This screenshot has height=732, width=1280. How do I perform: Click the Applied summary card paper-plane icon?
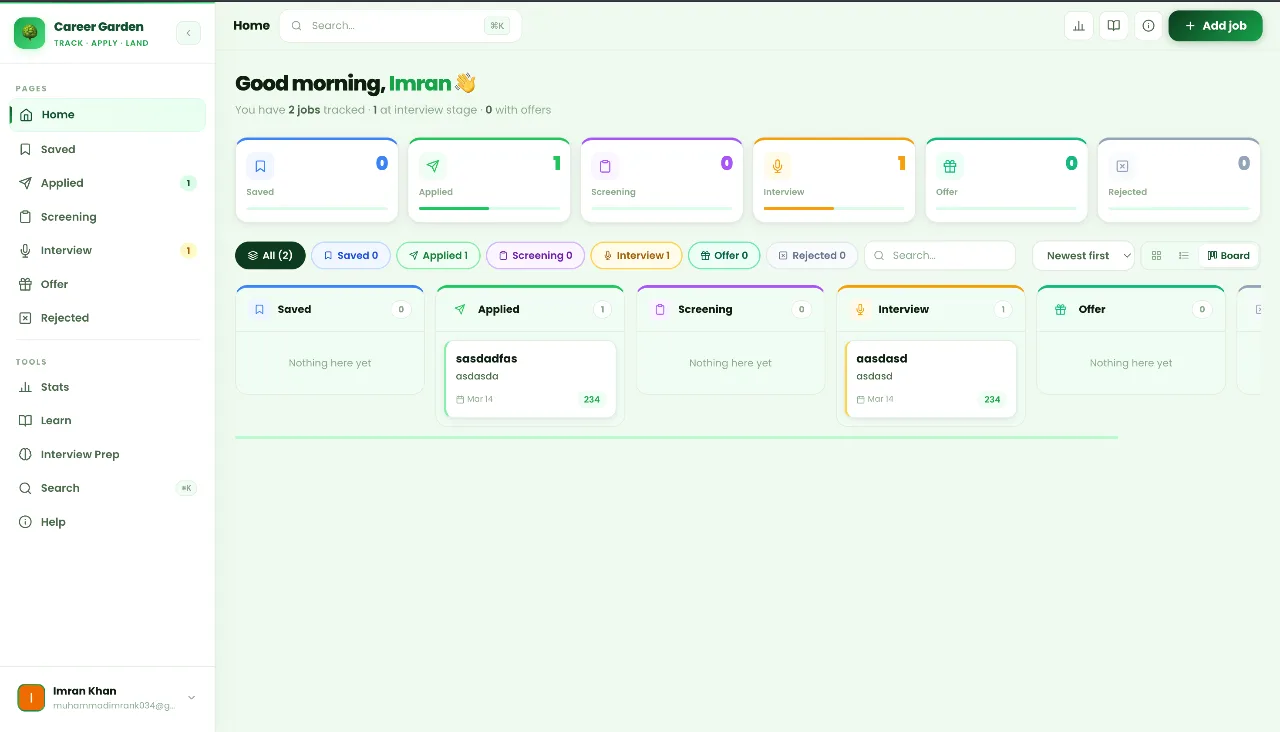pos(432,166)
